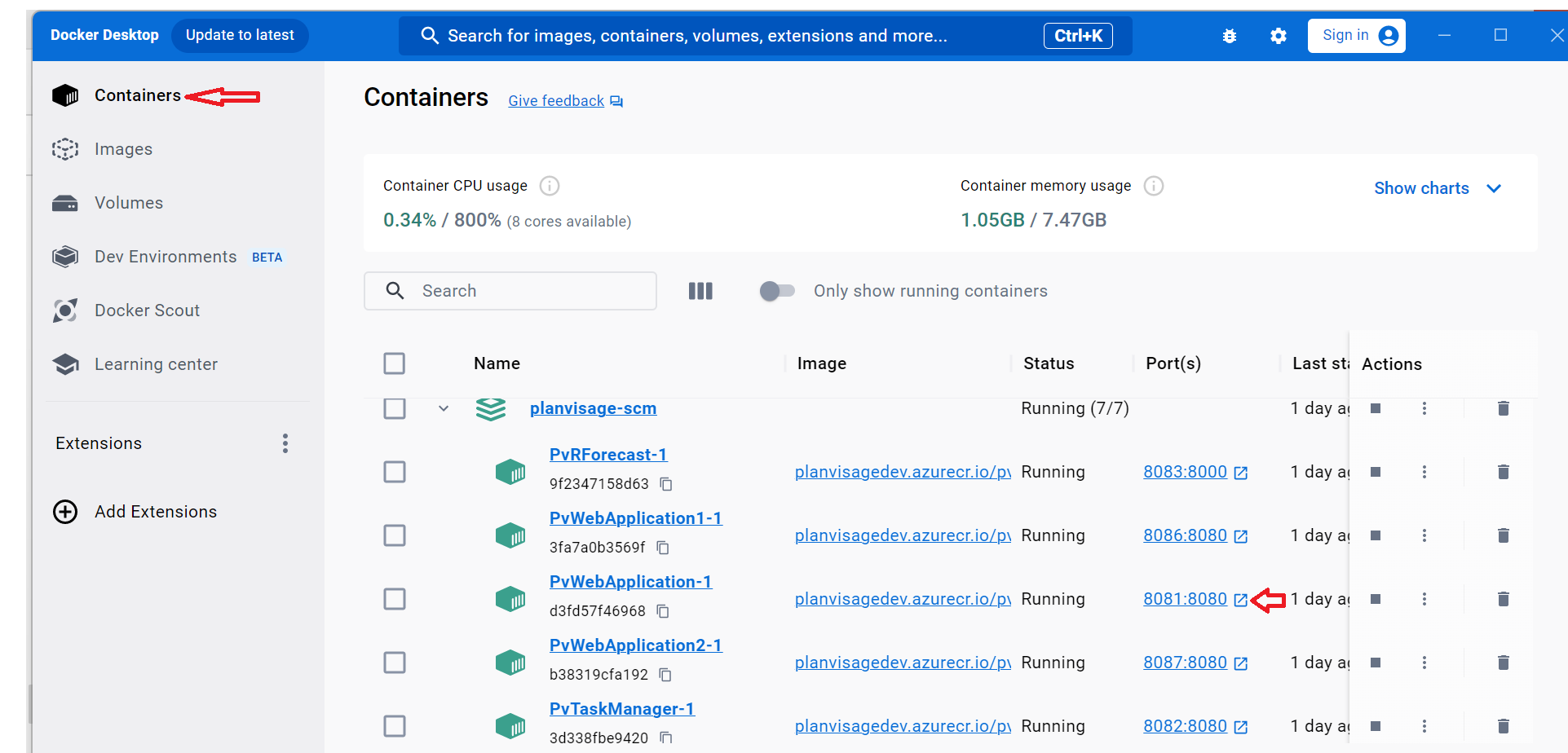This screenshot has width=1568, height=753.
Task: Open the column display options icon
Action: (700, 291)
